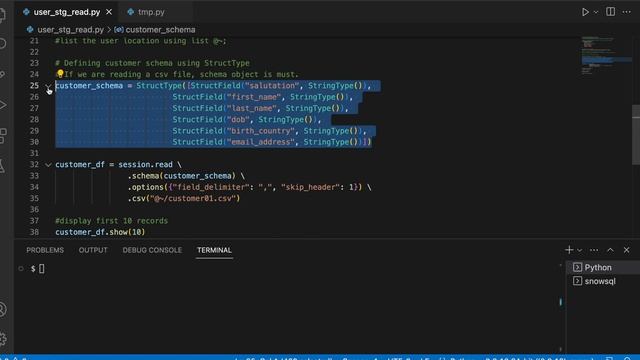Viewport: 640px width, 360px height.
Task: Click line number 32 in the gutter
Action: click(34, 164)
